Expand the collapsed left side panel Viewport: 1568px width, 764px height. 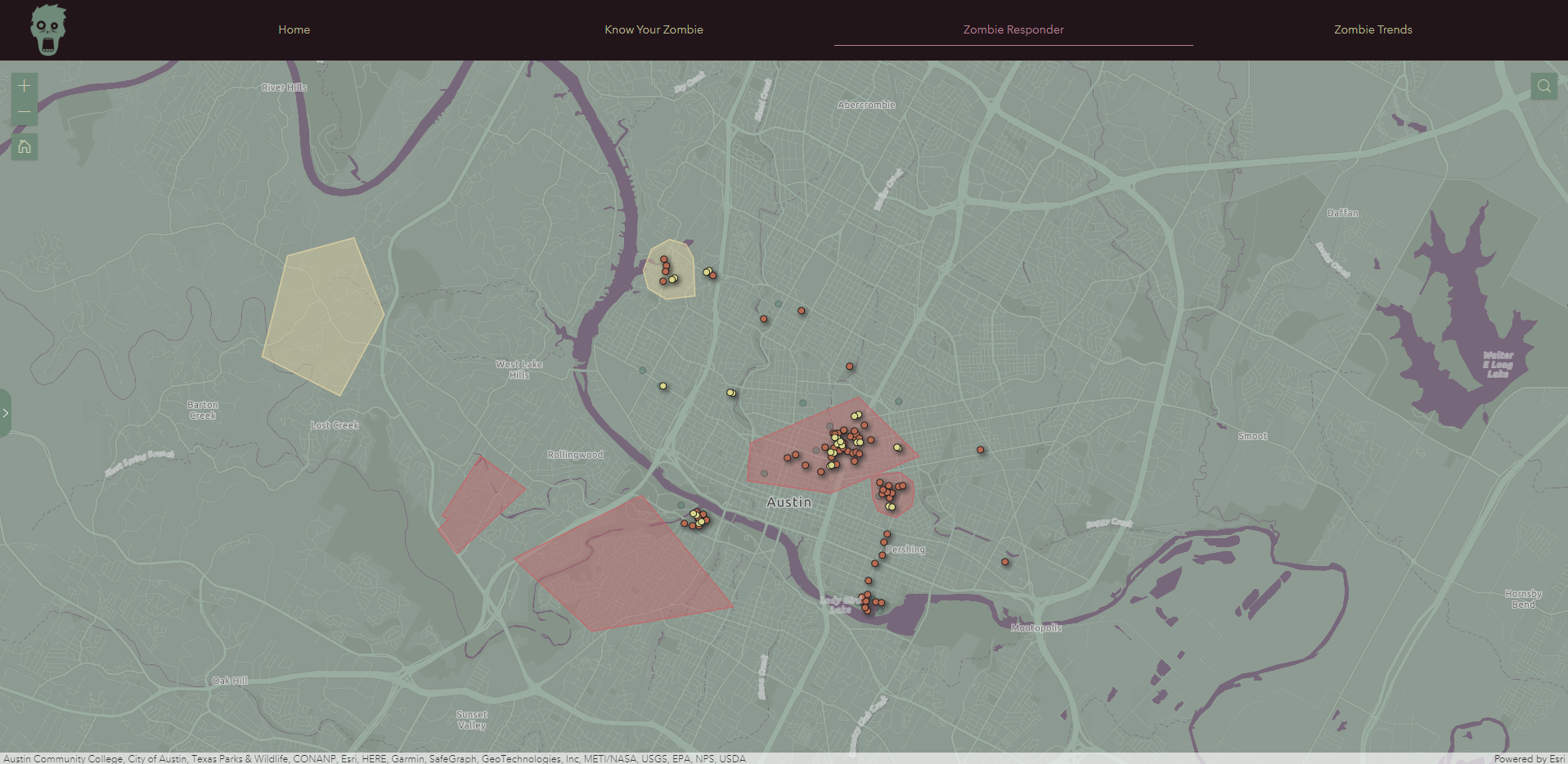tap(6, 413)
